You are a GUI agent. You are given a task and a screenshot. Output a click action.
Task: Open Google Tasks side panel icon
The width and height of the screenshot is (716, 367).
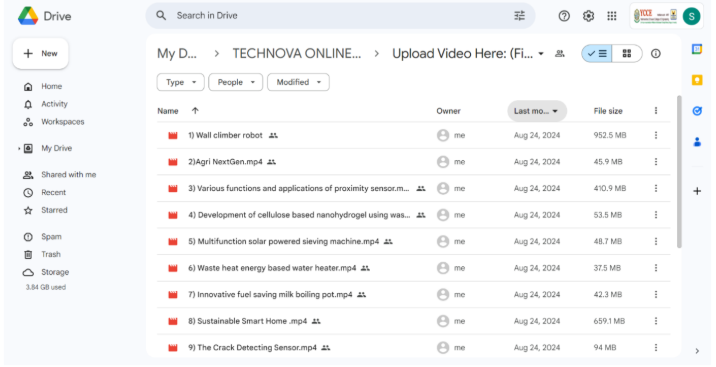(697, 111)
